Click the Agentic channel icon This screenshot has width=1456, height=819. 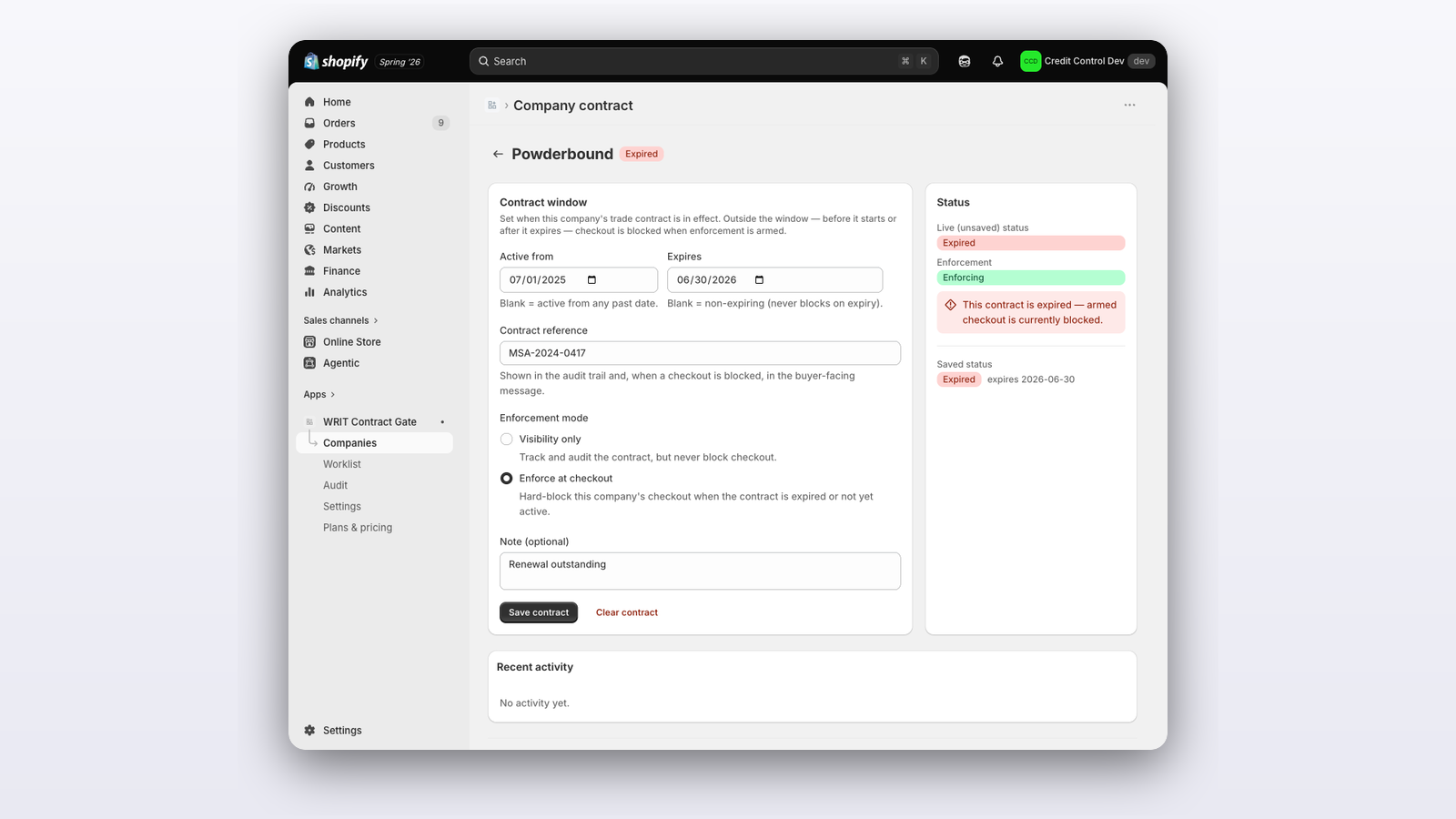pyautogui.click(x=309, y=363)
